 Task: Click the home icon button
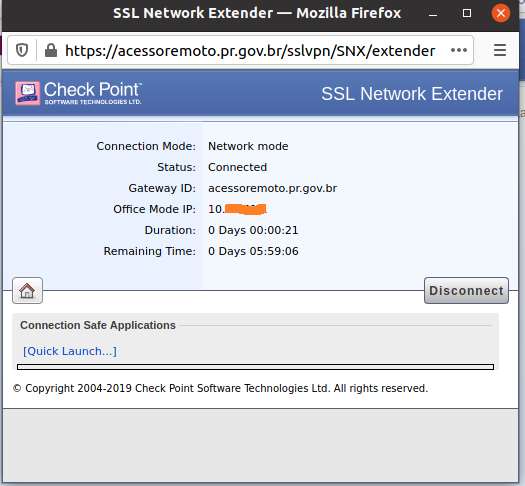(27, 291)
